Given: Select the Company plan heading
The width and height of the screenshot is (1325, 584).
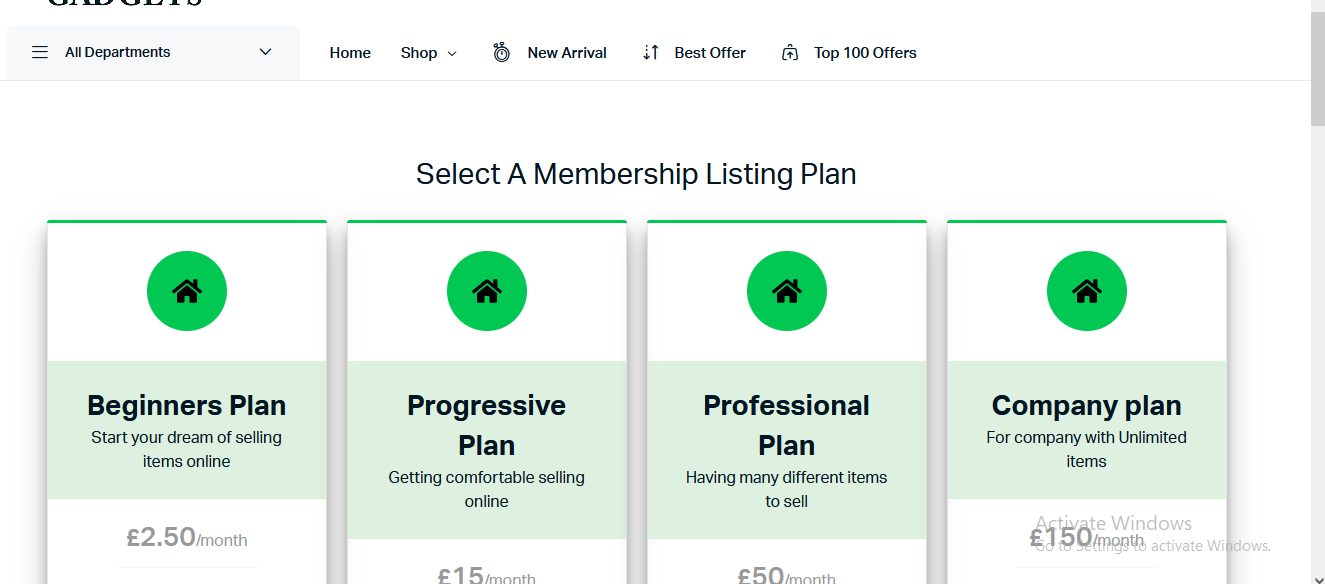Looking at the screenshot, I should tap(1087, 405).
